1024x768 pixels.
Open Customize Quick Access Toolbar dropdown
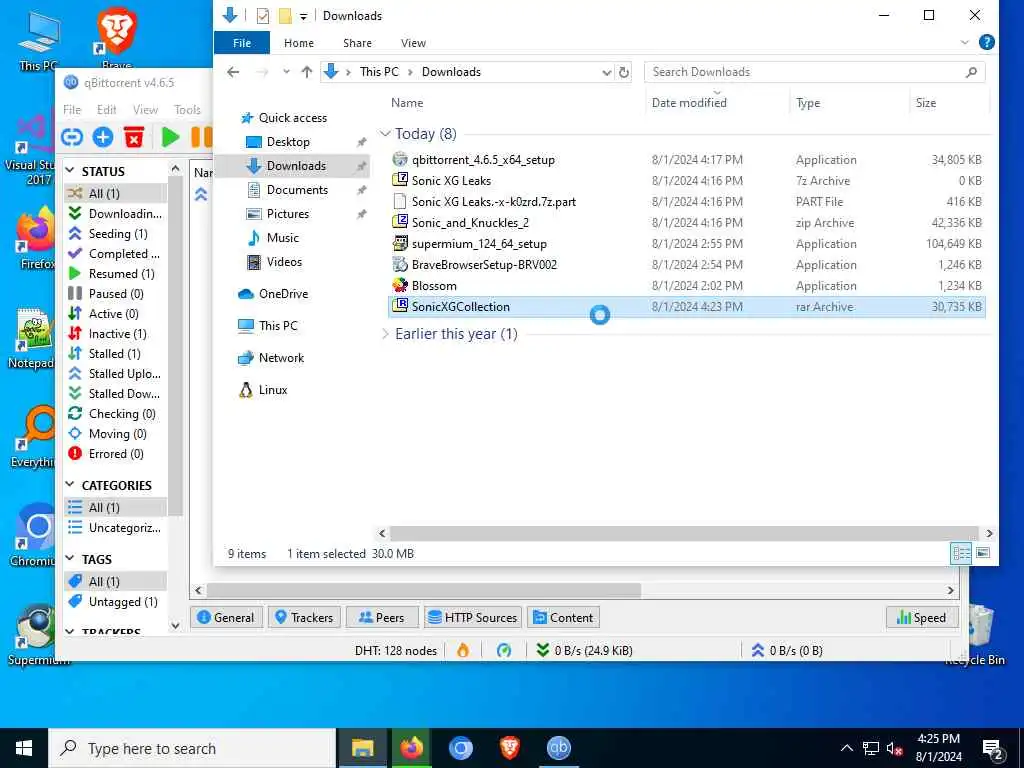point(304,16)
